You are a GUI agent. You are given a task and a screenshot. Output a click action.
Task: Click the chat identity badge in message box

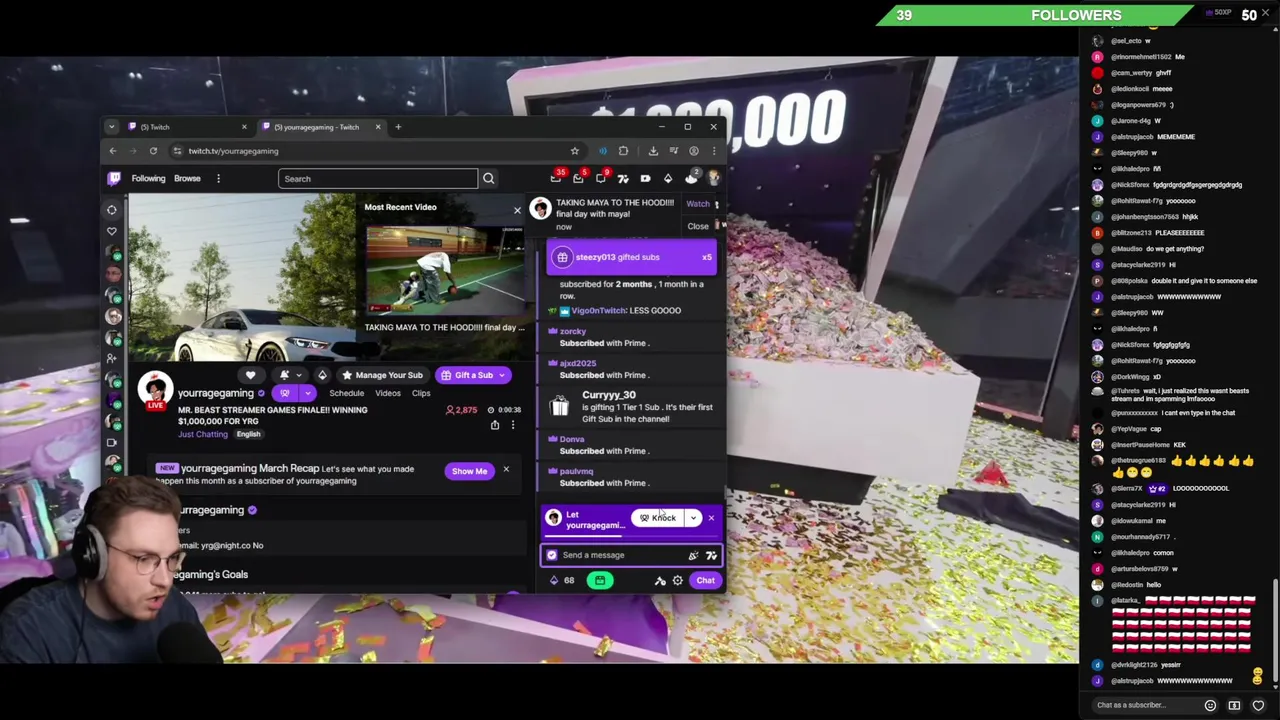(552, 555)
